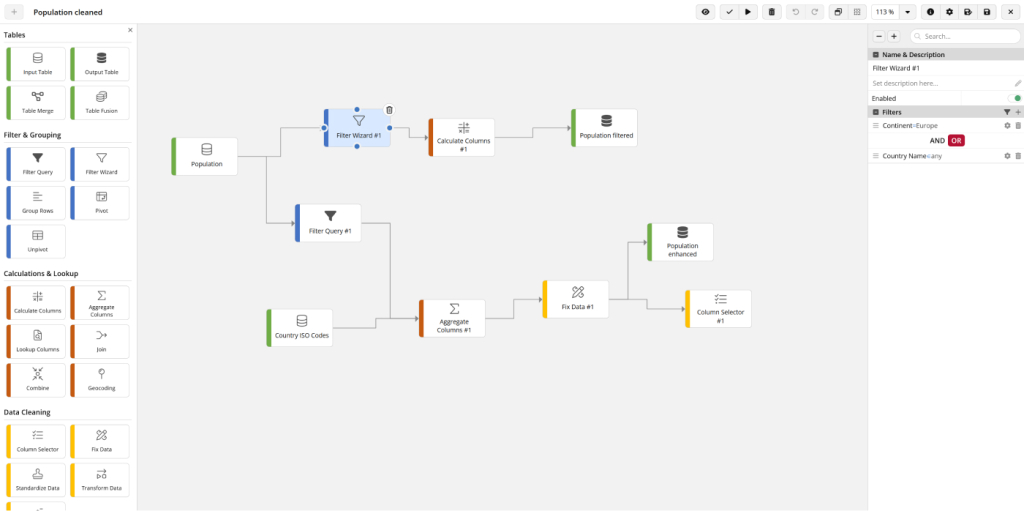This screenshot has height=511, width=1024.
Task: Select the Lookup Columns tool
Action: tap(36, 341)
